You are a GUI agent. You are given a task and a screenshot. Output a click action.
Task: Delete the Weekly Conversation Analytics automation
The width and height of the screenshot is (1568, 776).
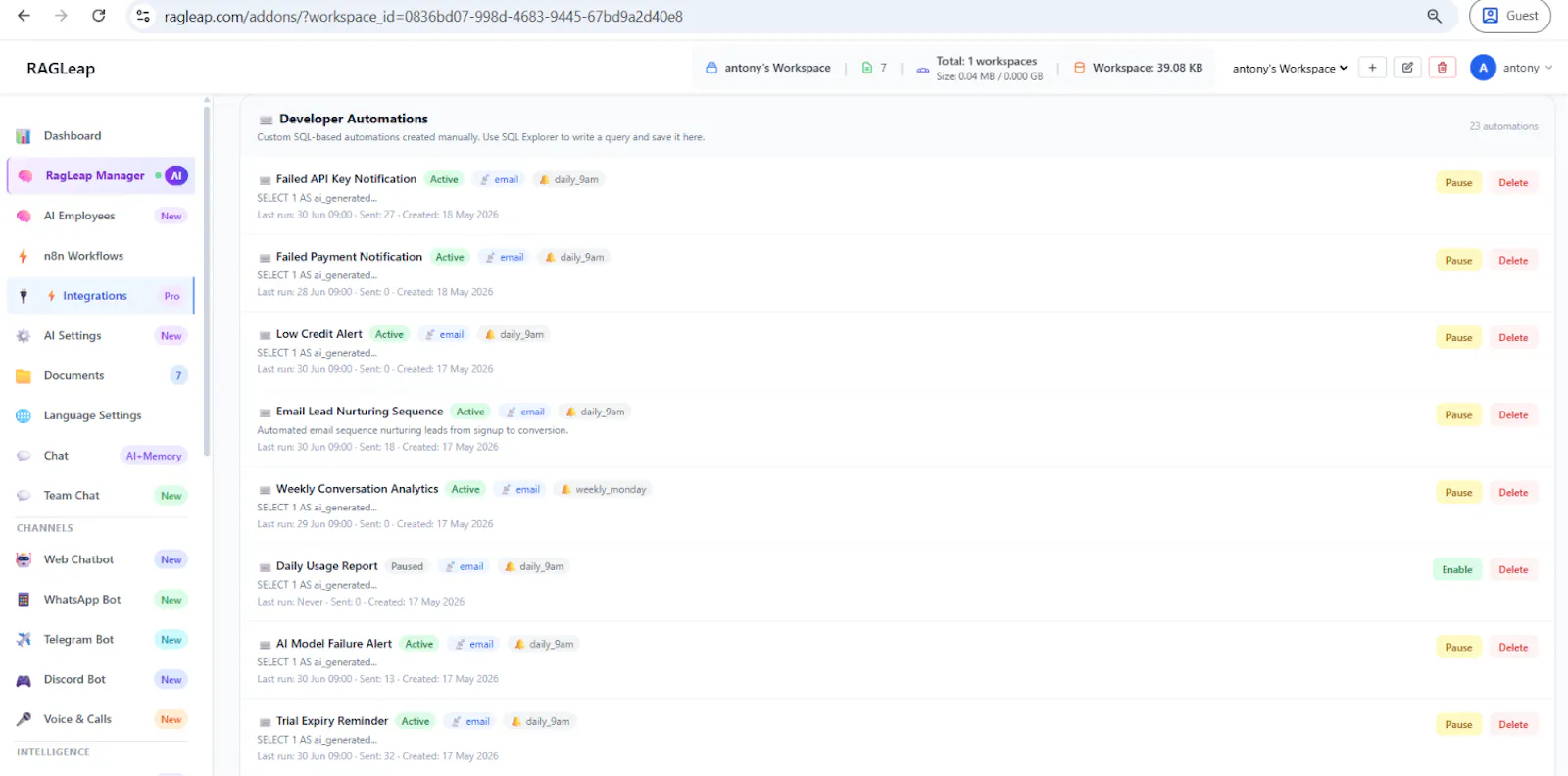(1513, 493)
